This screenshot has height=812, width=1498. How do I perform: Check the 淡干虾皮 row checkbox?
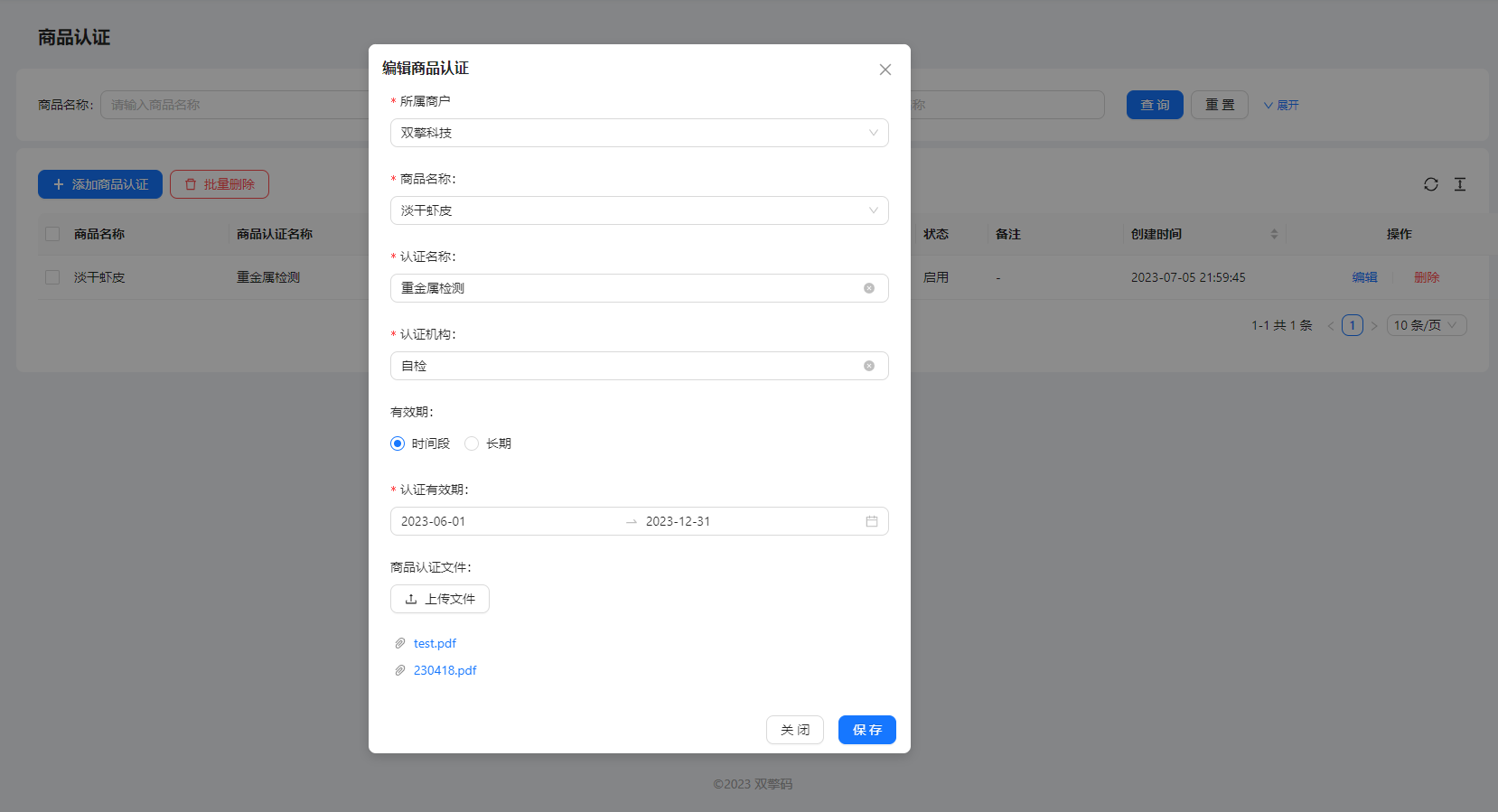click(x=52, y=277)
